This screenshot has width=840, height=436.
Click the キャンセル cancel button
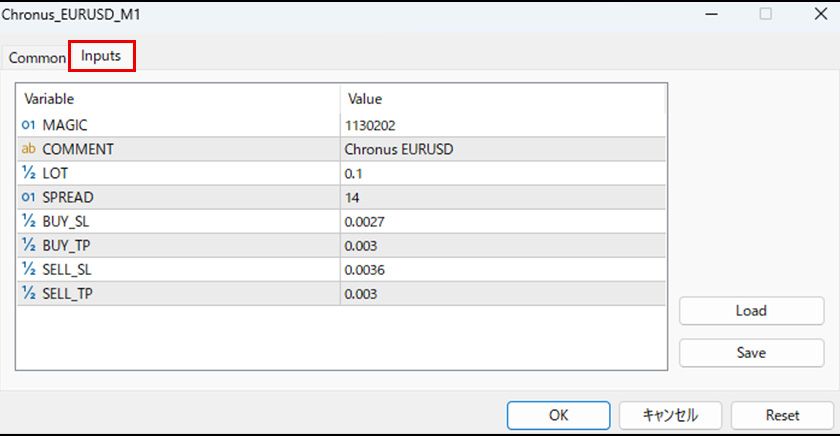pyautogui.click(x=670, y=415)
